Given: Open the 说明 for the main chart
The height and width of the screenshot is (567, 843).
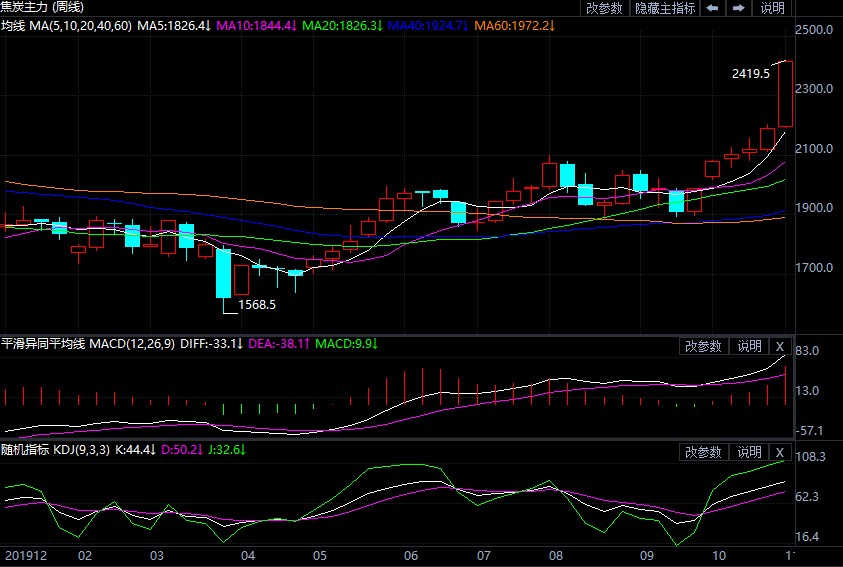Looking at the screenshot, I should coord(773,8).
